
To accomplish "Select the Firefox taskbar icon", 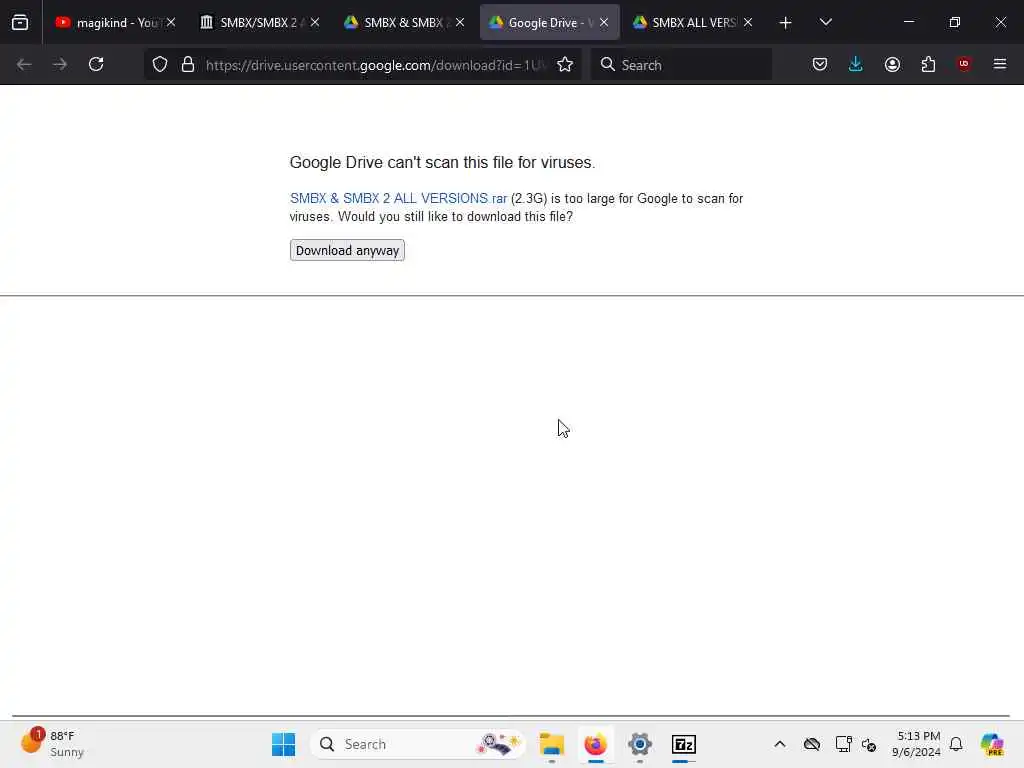I will 596,744.
